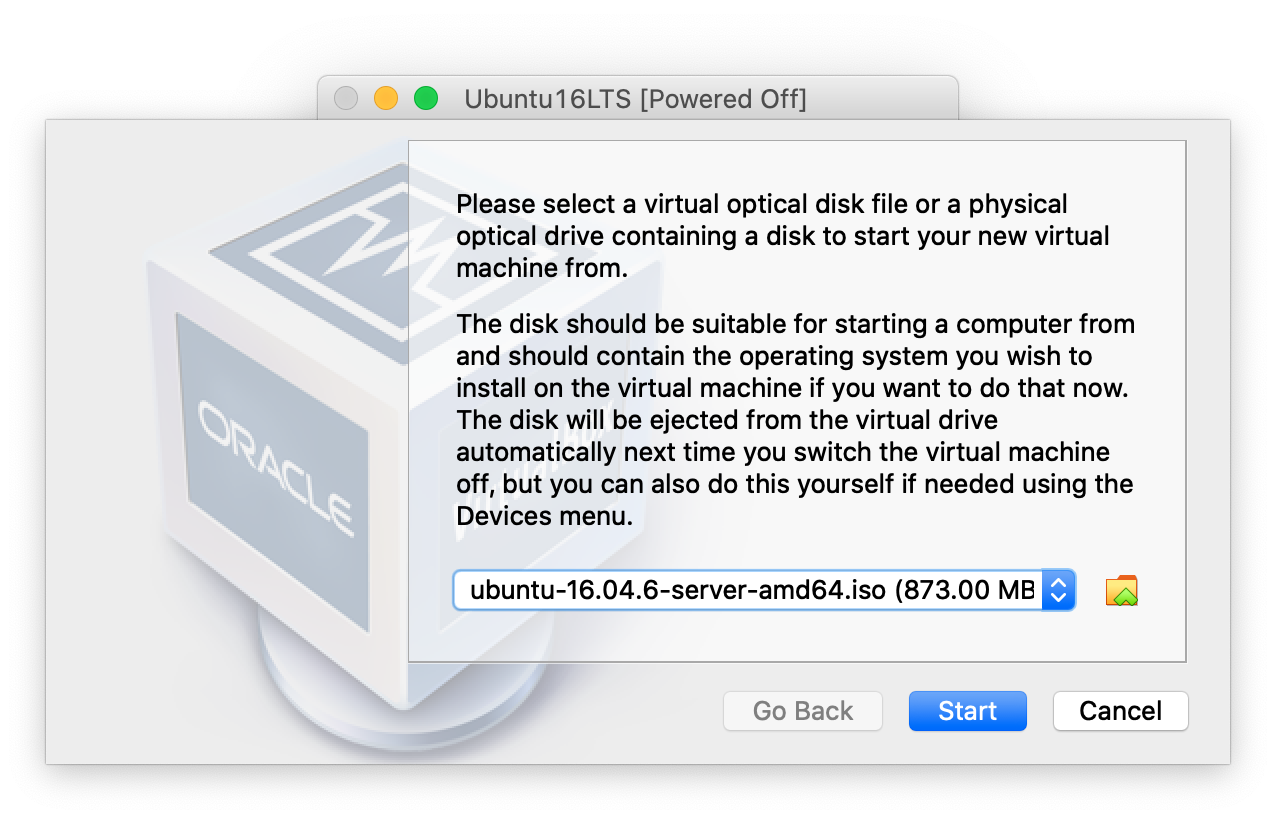Click the Ubuntu16LTS [Powered Off] window title
The height and width of the screenshot is (818, 1276).
[635, 99]
